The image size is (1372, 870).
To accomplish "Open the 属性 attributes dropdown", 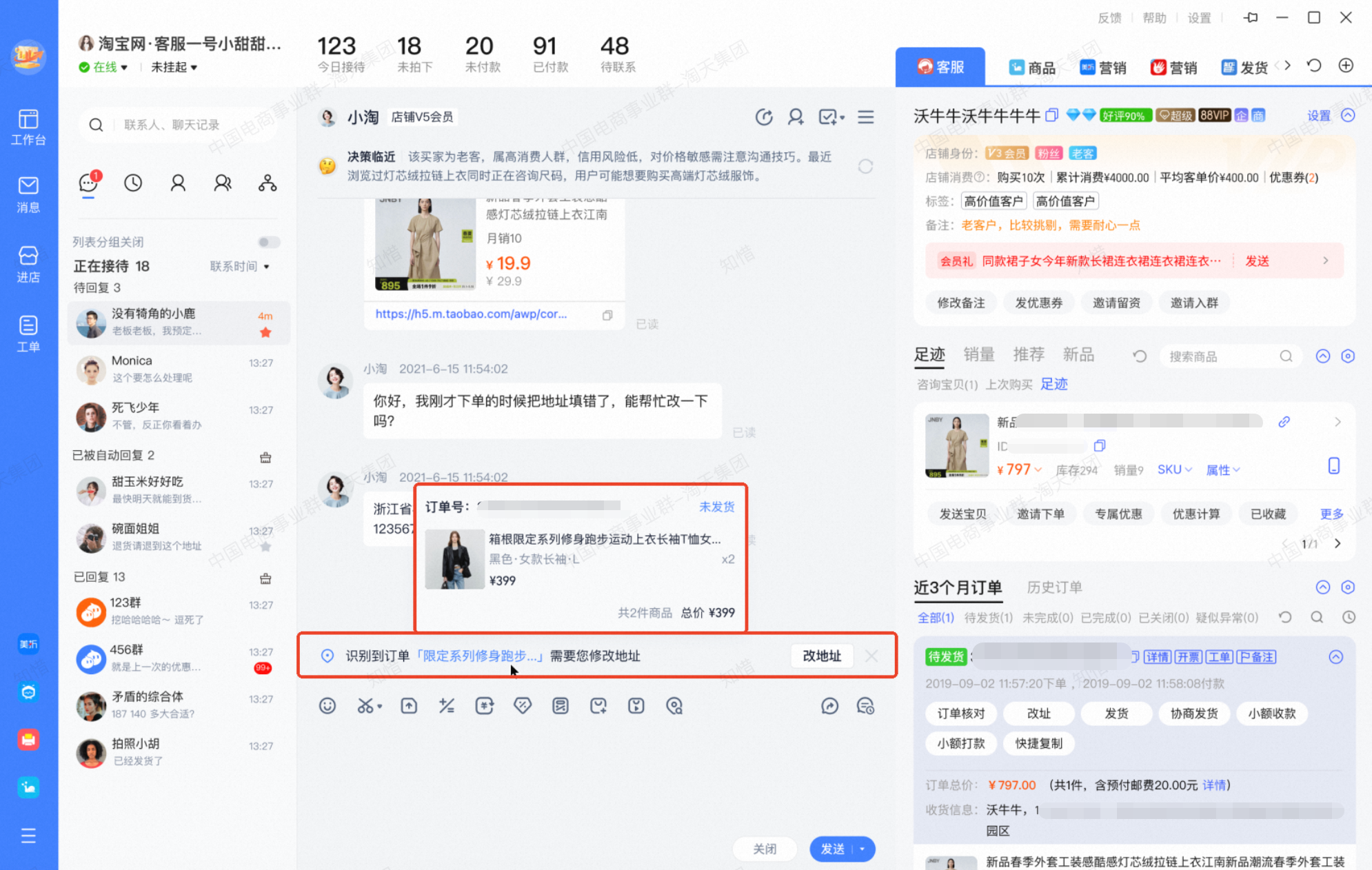I will coord(1222,469).
